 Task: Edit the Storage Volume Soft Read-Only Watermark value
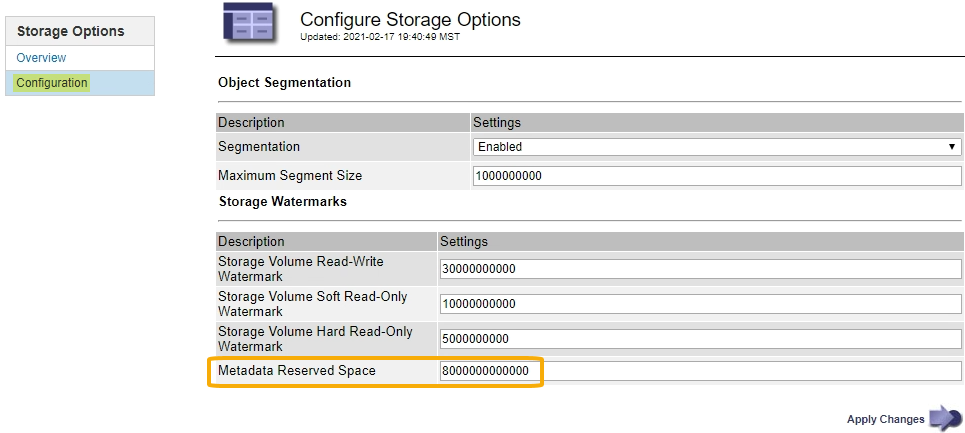click(700, 304)
